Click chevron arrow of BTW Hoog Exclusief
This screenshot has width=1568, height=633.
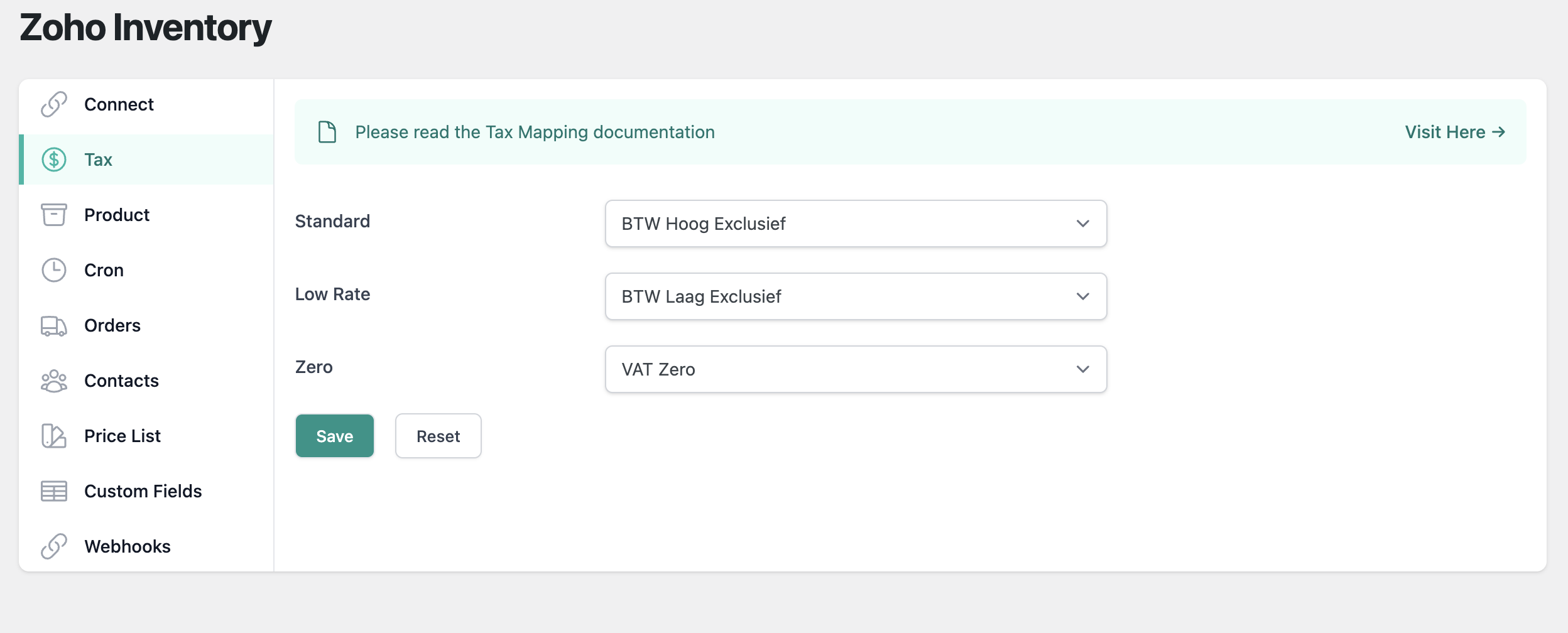coord(1082,224)
